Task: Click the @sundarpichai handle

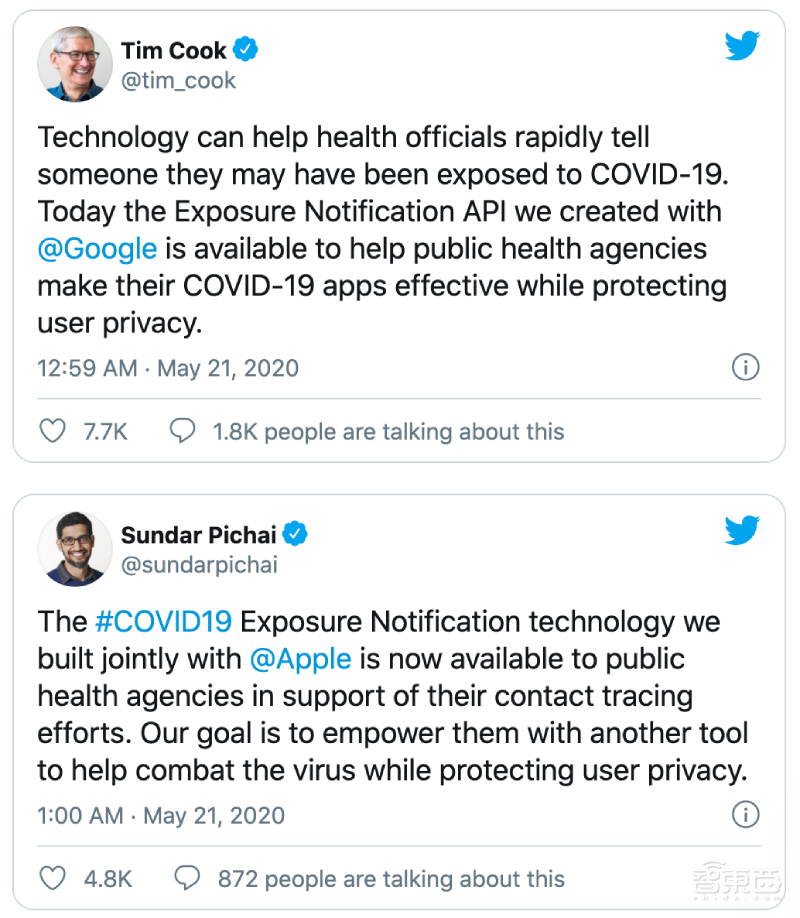Action: click(x=199, y=565)
